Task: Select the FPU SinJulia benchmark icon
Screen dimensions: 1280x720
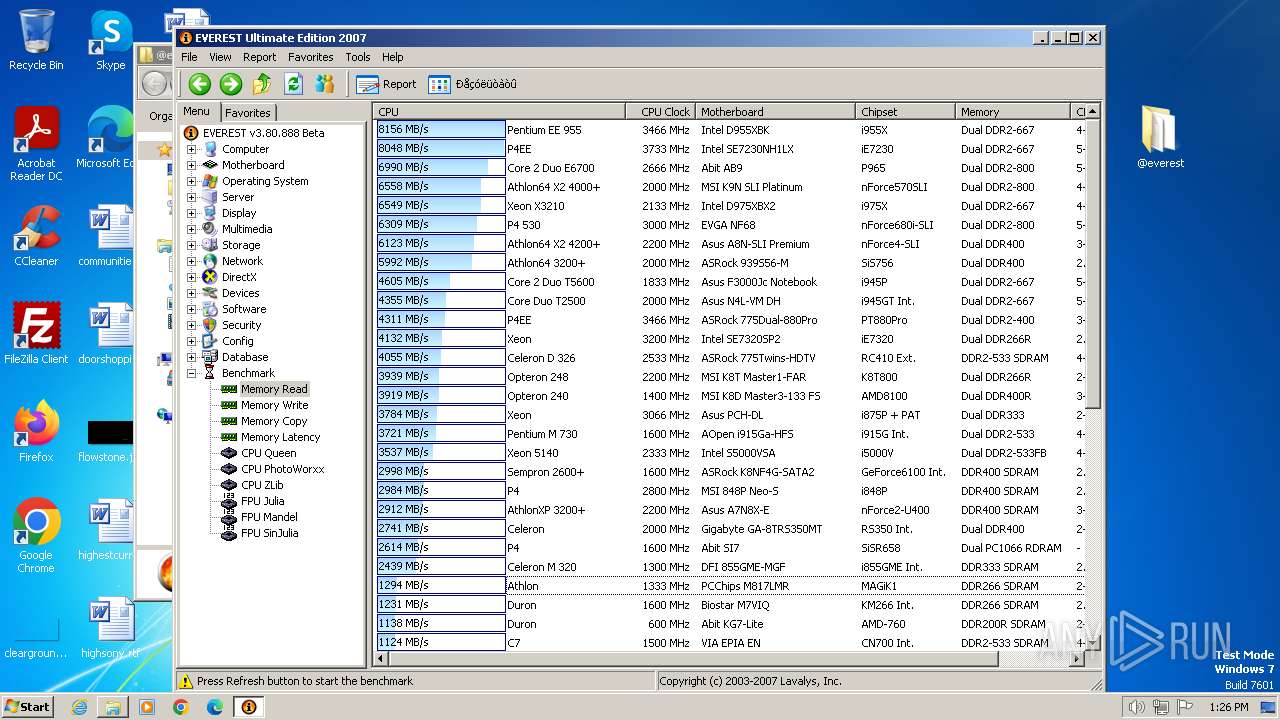Action: [229, 533]
